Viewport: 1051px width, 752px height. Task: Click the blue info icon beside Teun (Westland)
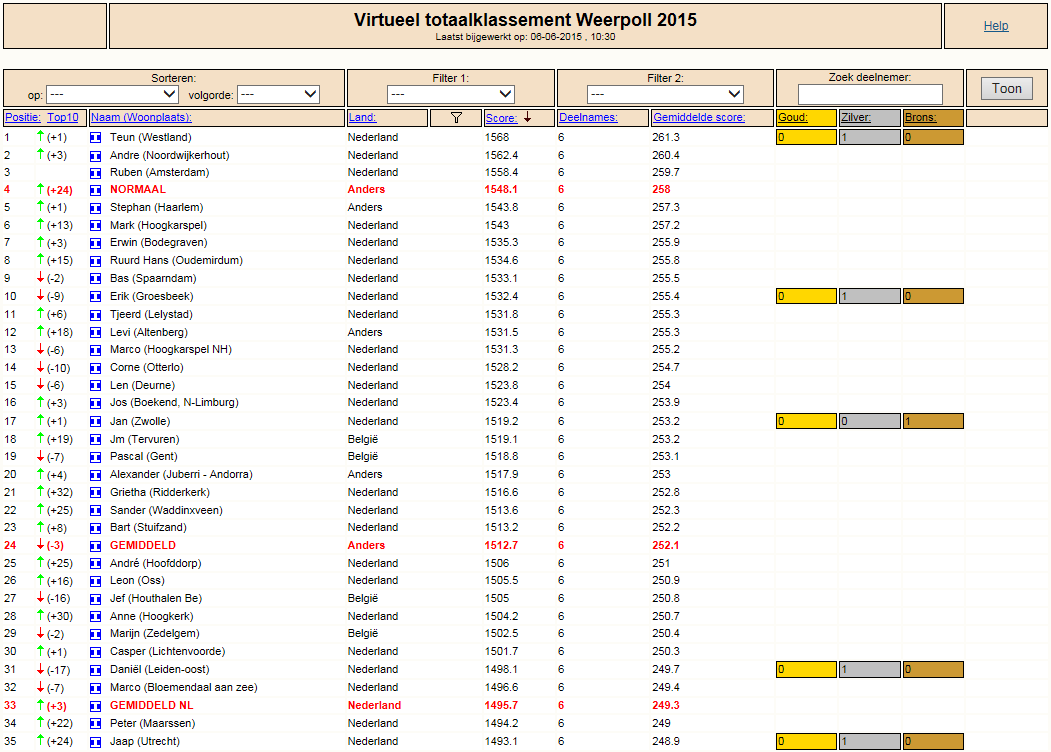(96, 137)
